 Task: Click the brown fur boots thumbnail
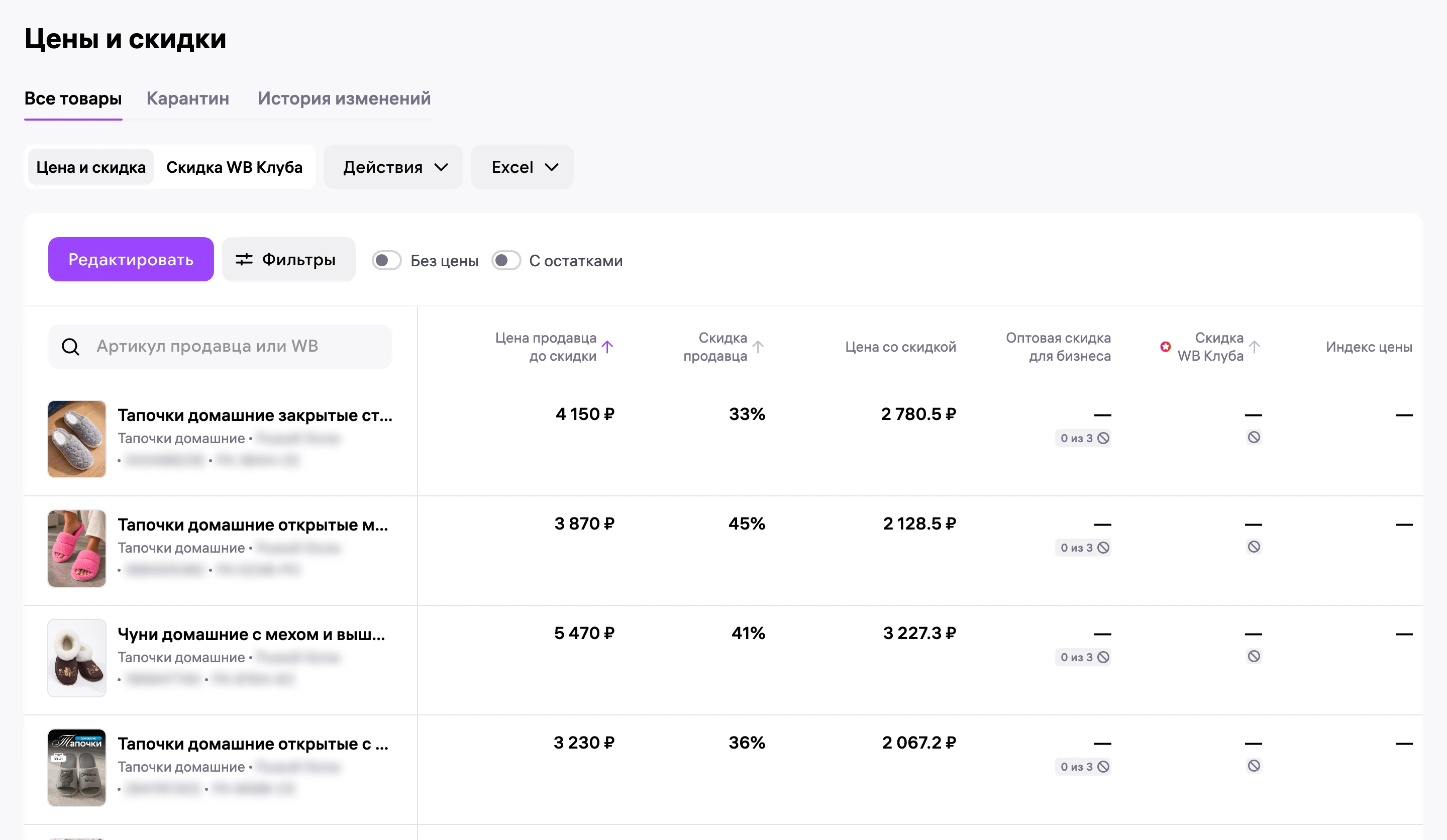point(77,658)
